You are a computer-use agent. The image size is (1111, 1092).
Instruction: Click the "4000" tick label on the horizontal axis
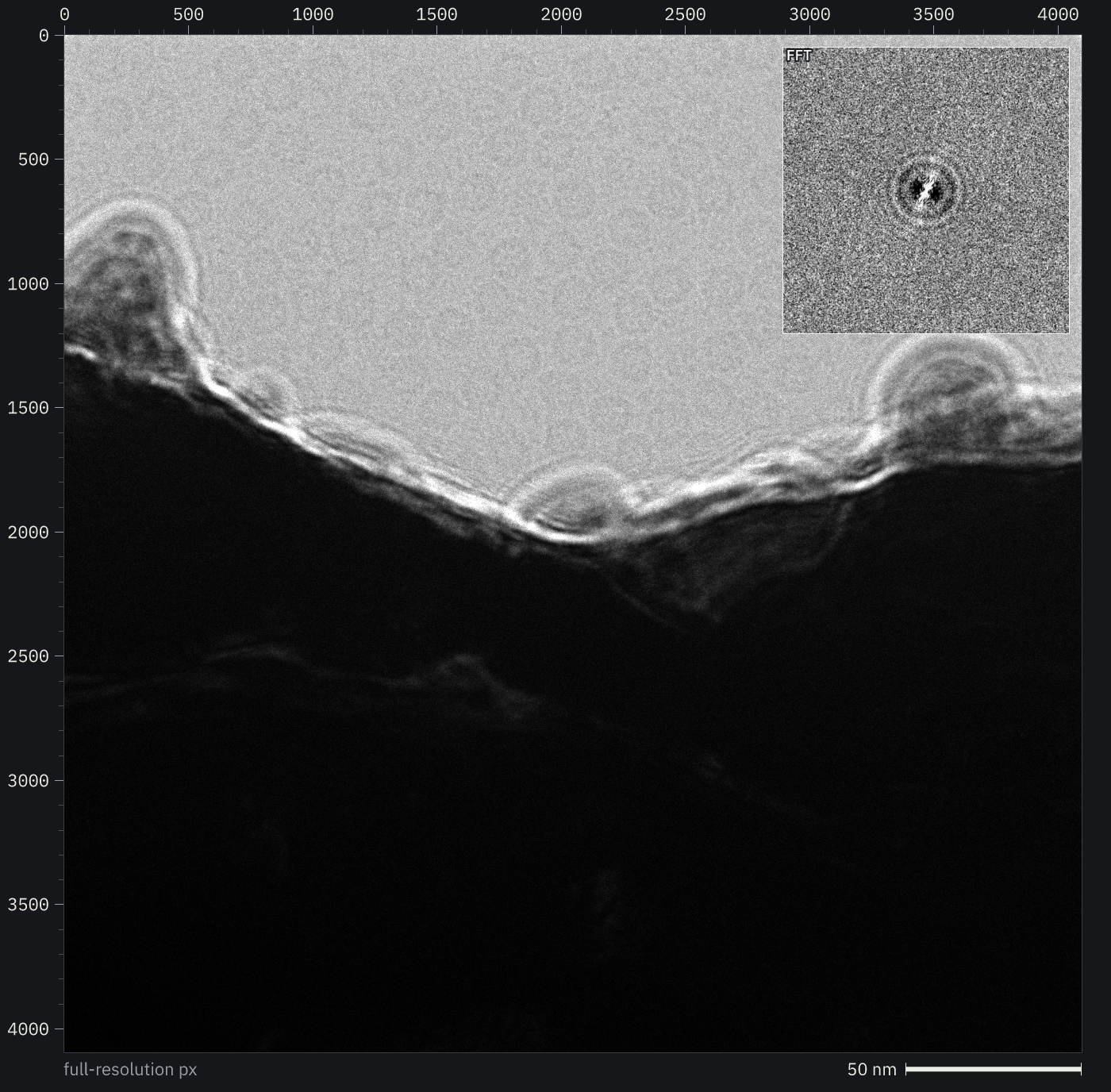pos(1058,15)
